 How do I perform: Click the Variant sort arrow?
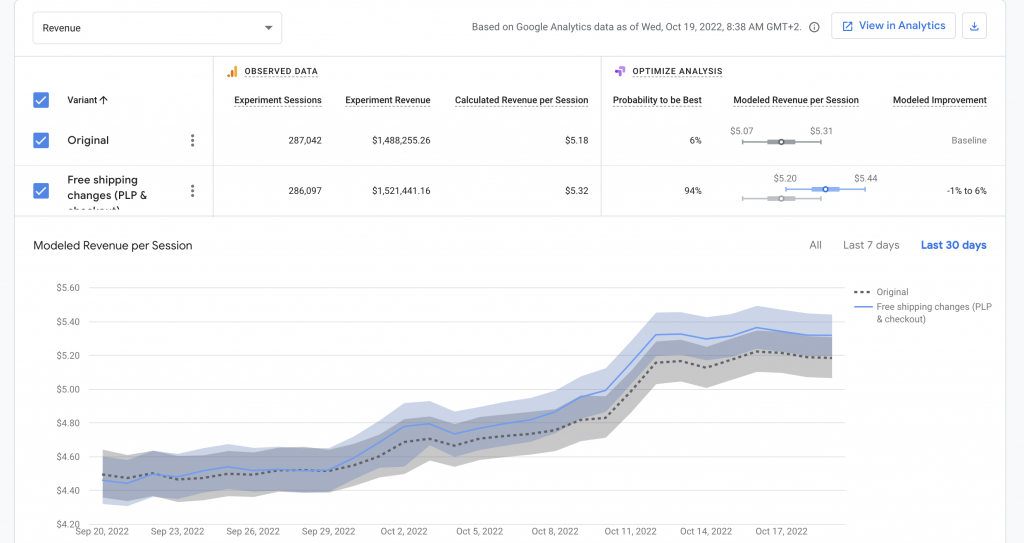click(x=104, y=100)
